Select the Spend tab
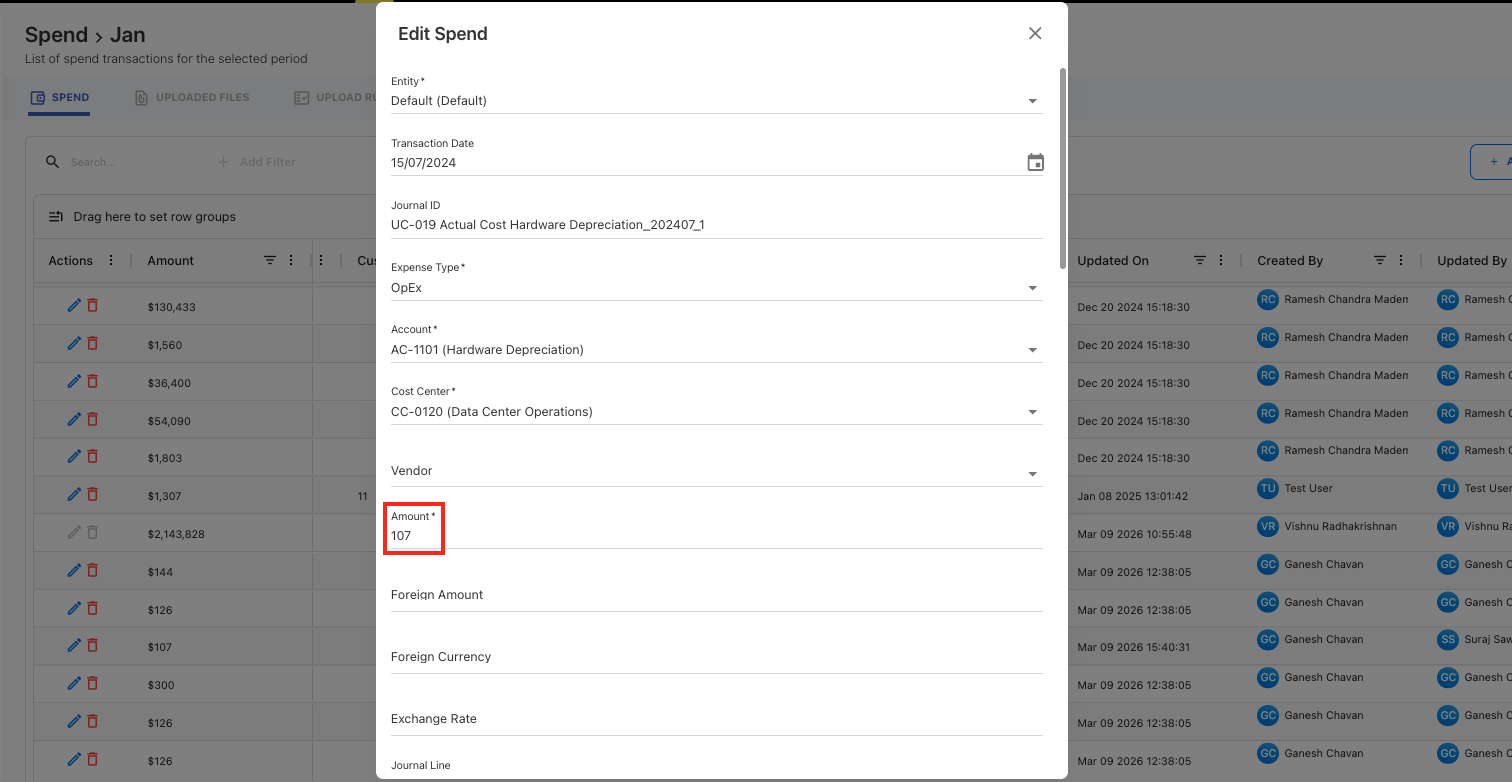Image resolution: width=1512 pixels, height=782 pixels. point(60,98)
